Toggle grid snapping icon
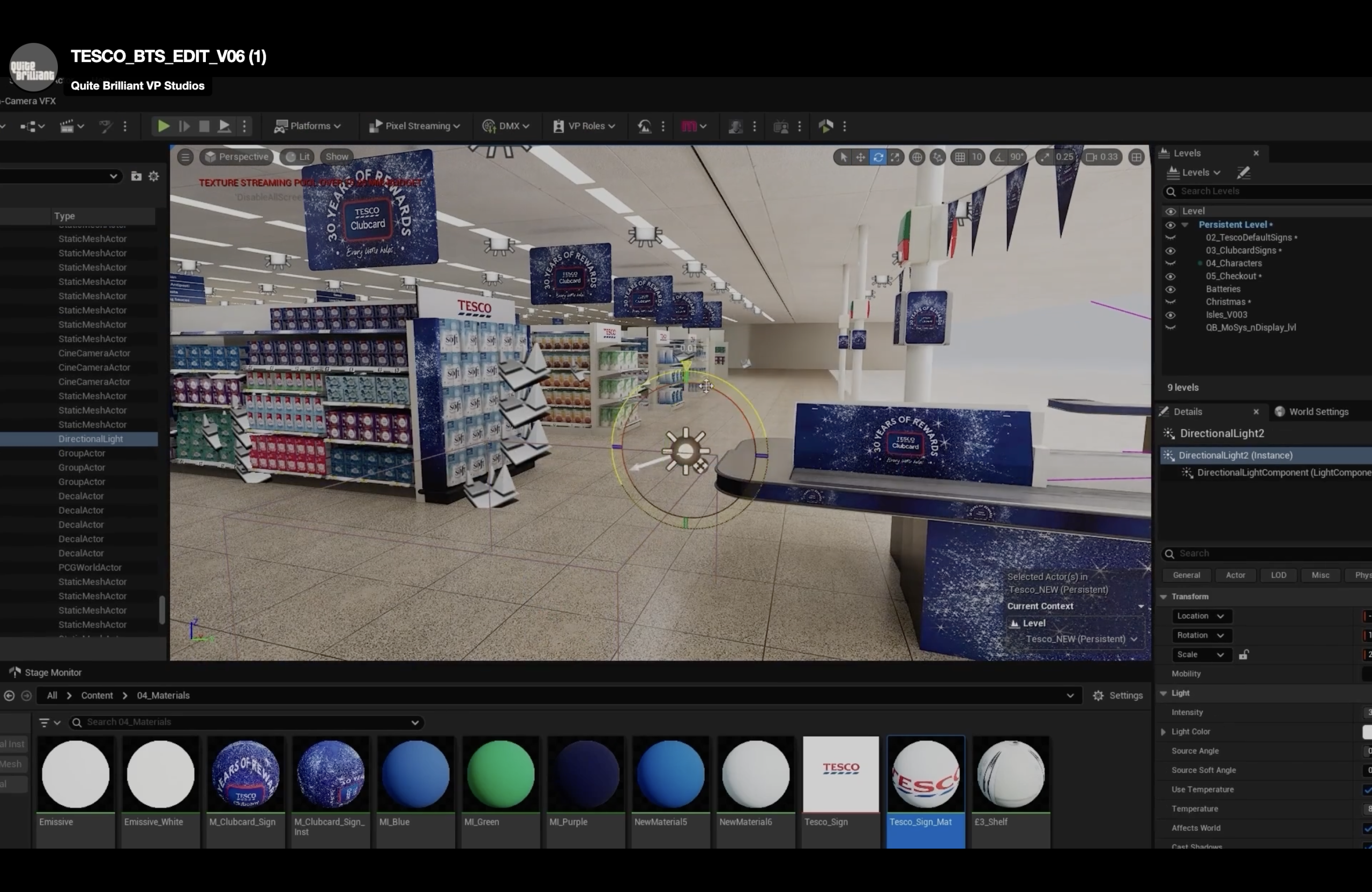The image size is (1372, 892). coord(960,157)
